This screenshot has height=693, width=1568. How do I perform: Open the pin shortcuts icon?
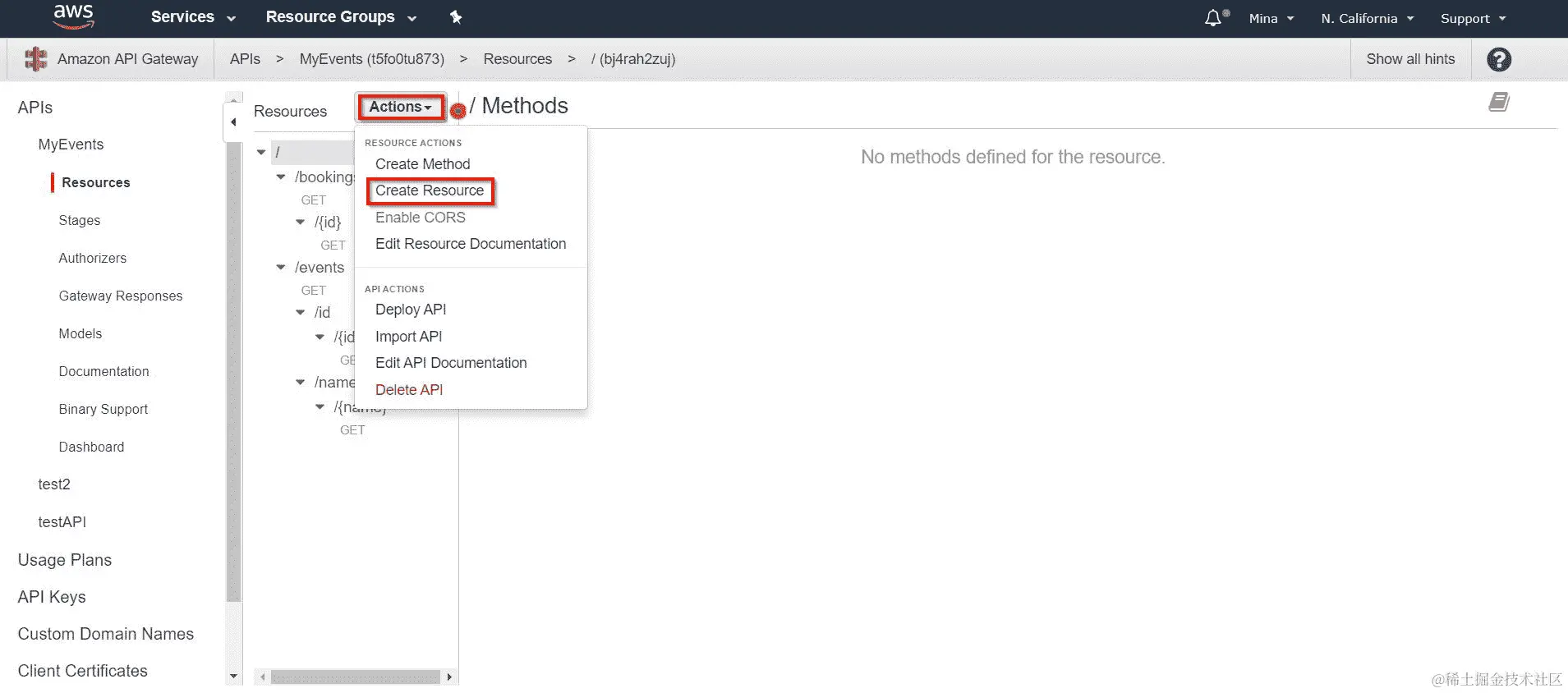(456, 17)
